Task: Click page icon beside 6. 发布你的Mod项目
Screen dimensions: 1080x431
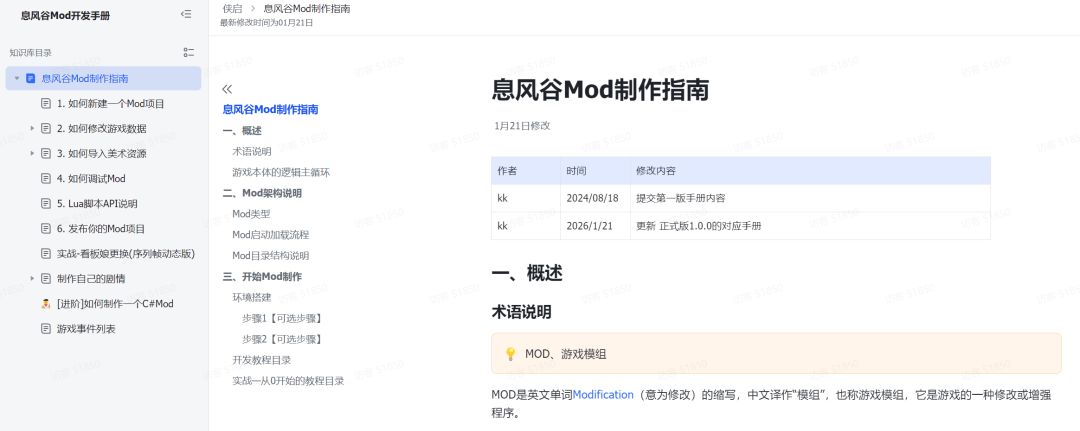Action: pos(46,229)
